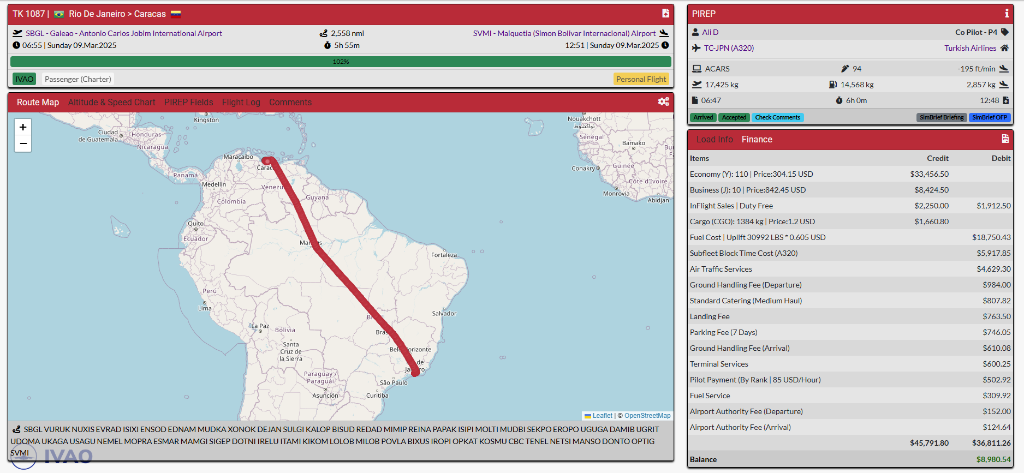Click the landing icon beside 2,857 kg
The height and width of the screenshot is (473, 1024).
[x=1005, y=84]
